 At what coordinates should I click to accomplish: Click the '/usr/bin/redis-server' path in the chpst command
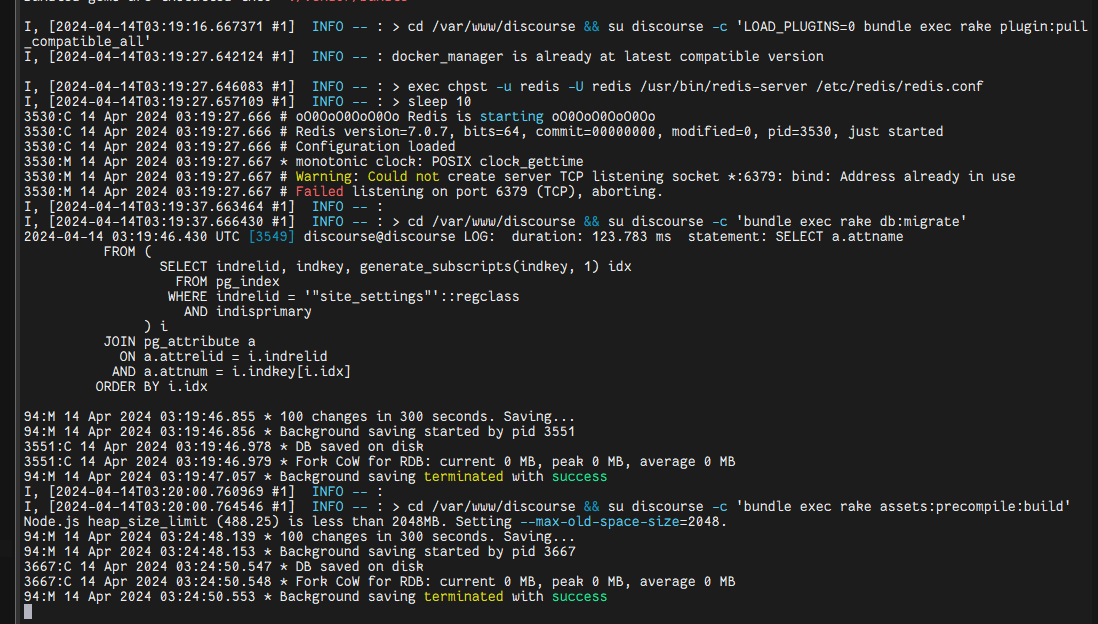(x=723, y=87)
